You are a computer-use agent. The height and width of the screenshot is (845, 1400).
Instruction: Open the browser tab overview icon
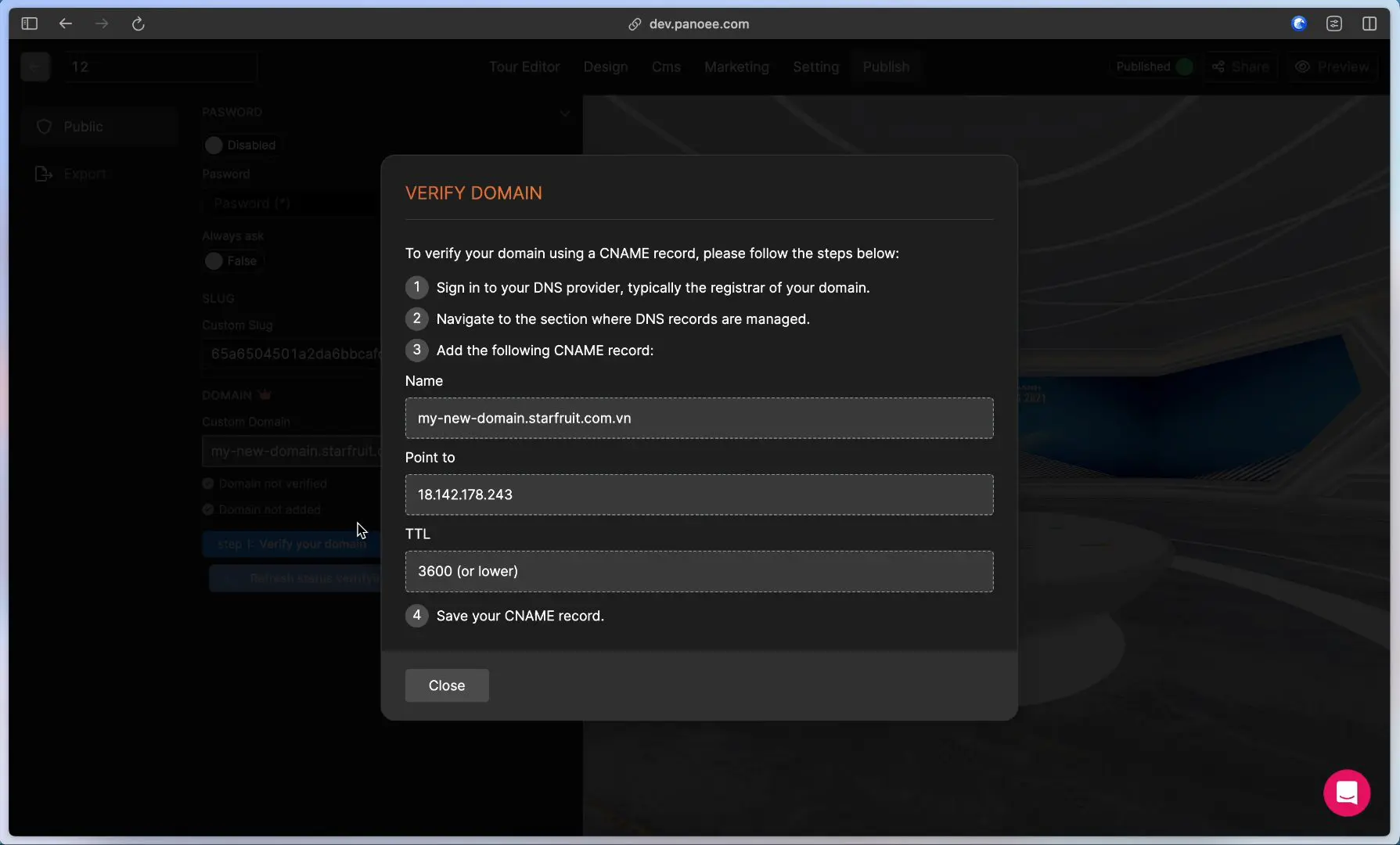(1334, 23)
